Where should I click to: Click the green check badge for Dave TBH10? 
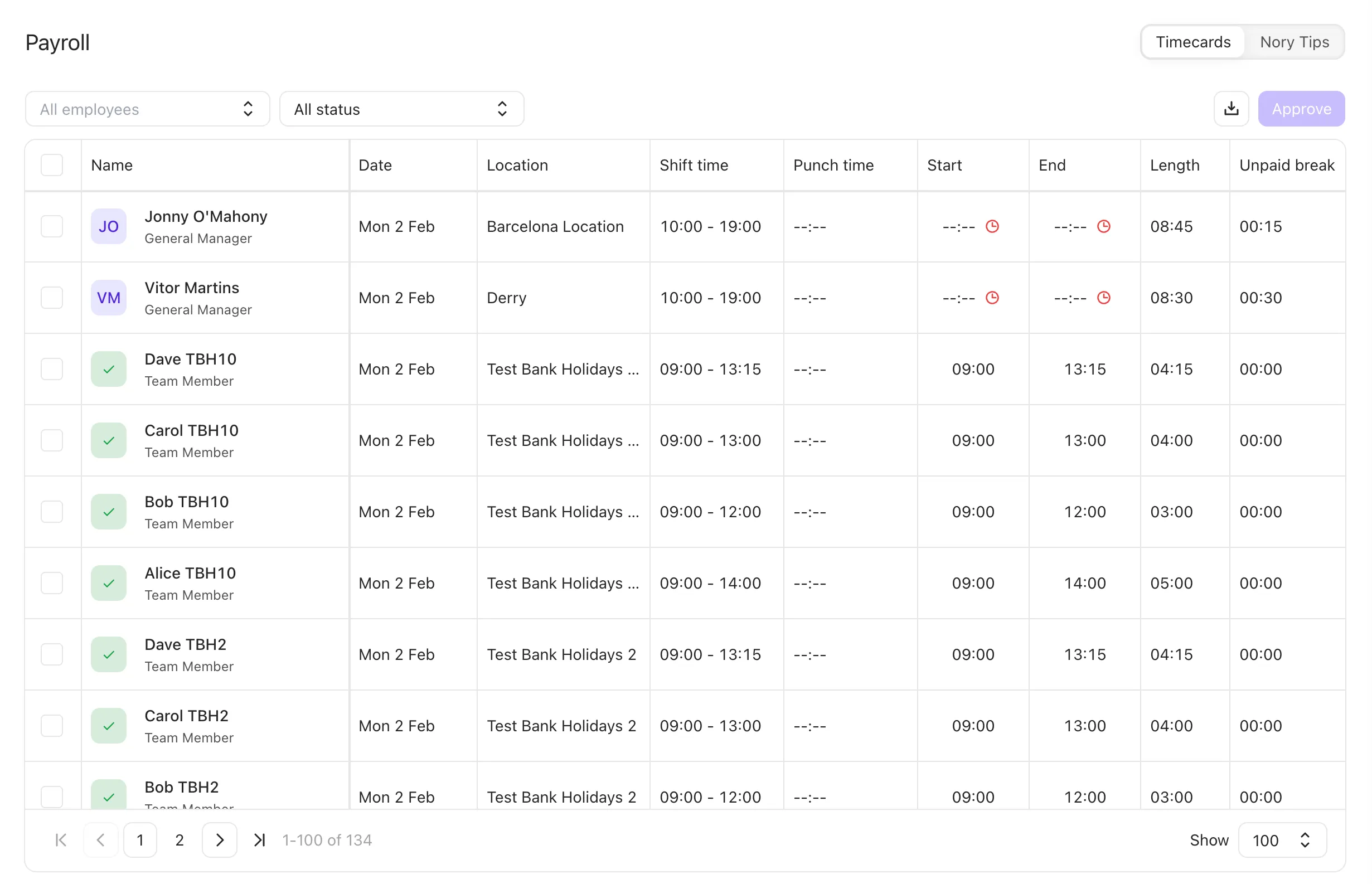point(109,369)
